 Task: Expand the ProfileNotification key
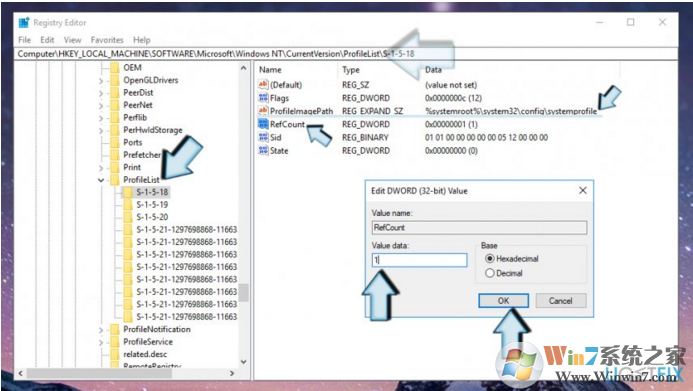tap(101, 330)
